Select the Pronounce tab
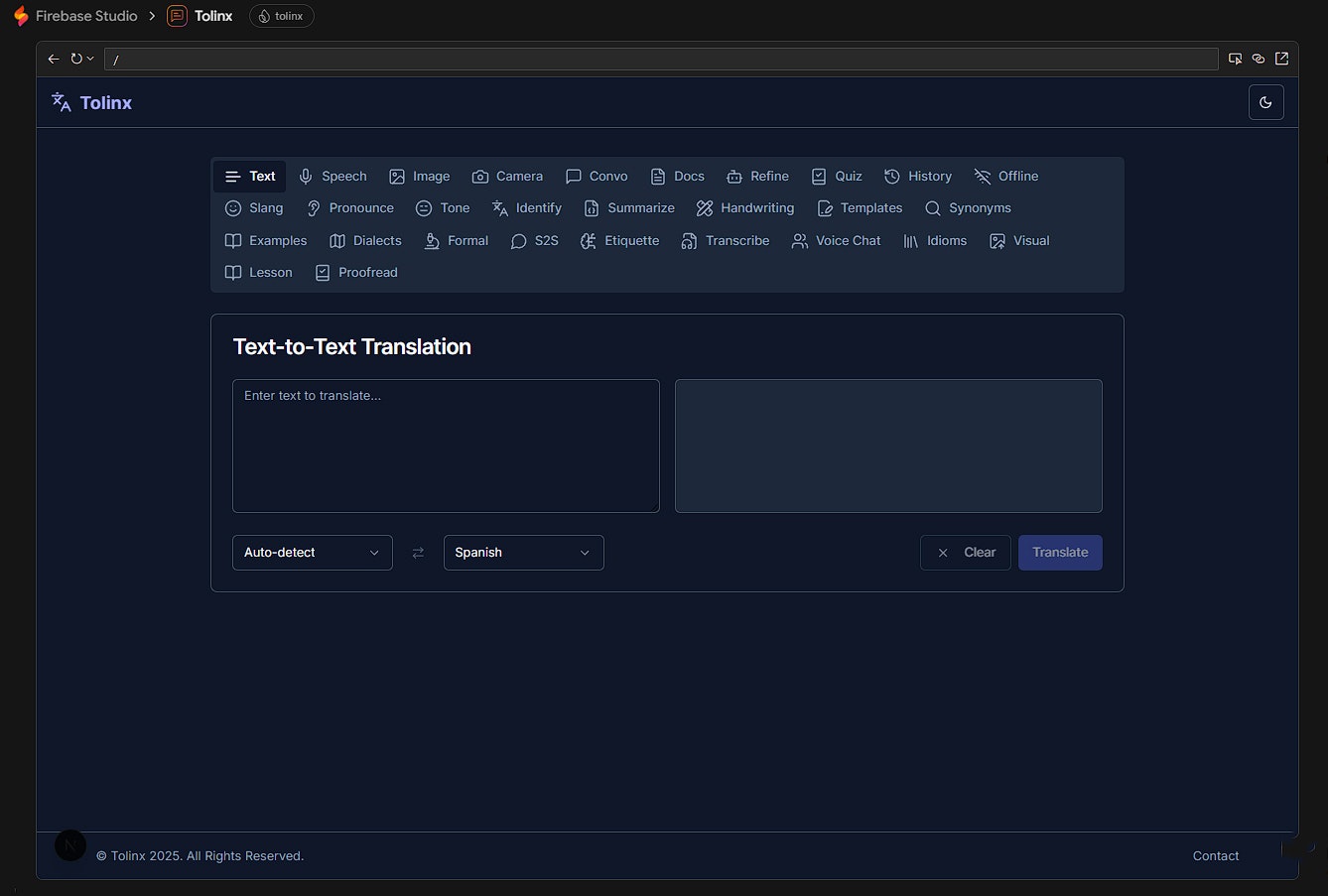The image size is (1328, 896). coord(350,208)
